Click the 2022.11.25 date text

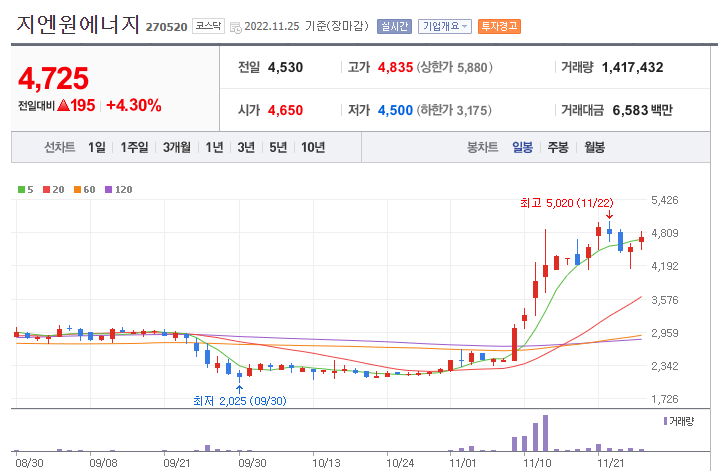coord(272,26)
